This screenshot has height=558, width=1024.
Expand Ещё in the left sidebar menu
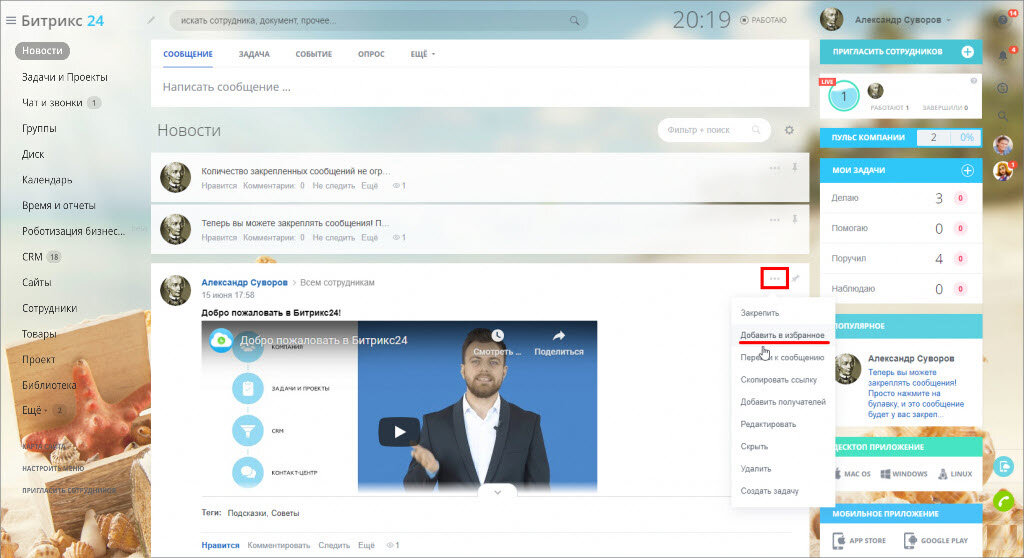[34, 410]
